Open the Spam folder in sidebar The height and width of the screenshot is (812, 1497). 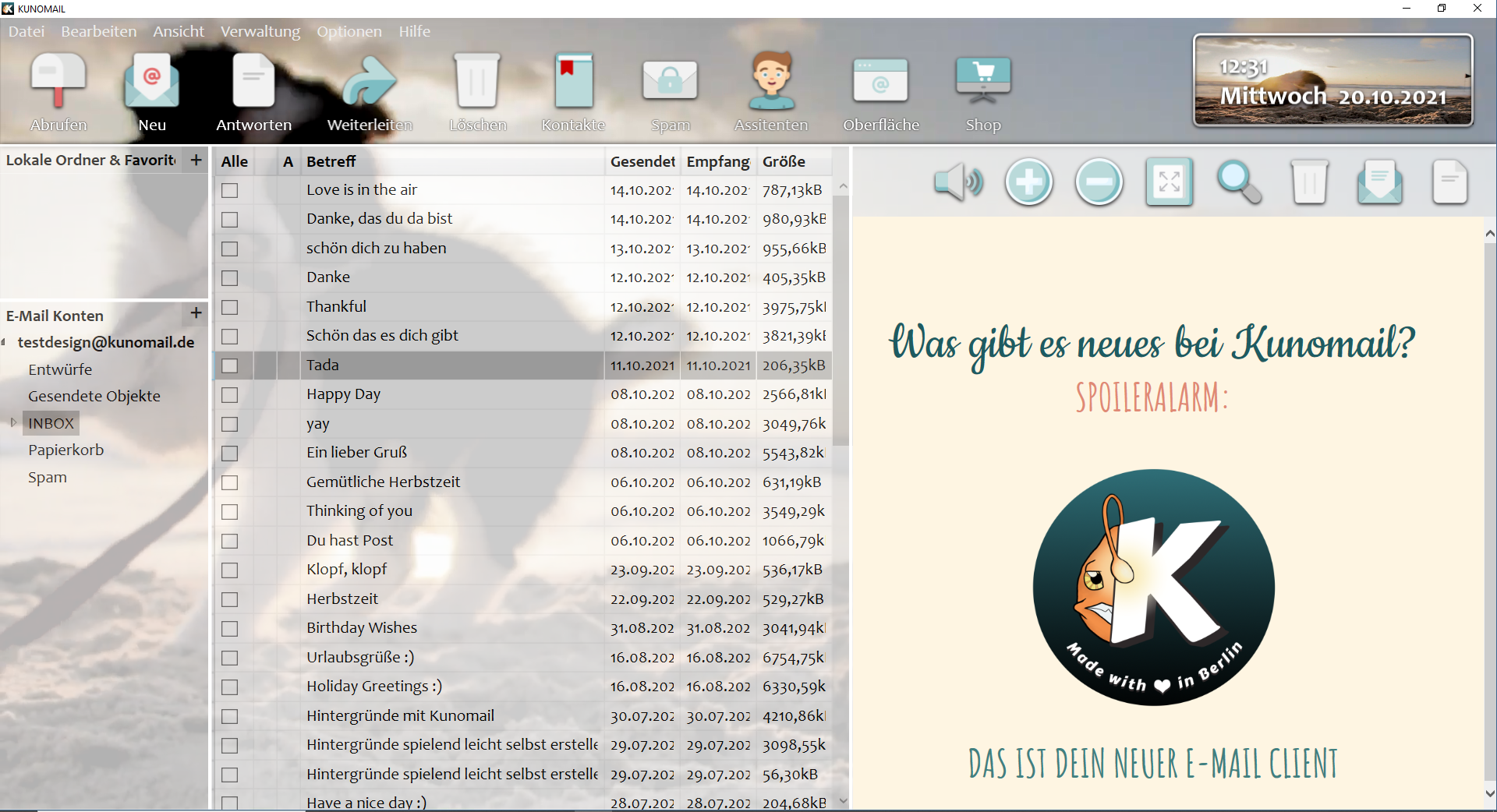(x=48, y=477)
